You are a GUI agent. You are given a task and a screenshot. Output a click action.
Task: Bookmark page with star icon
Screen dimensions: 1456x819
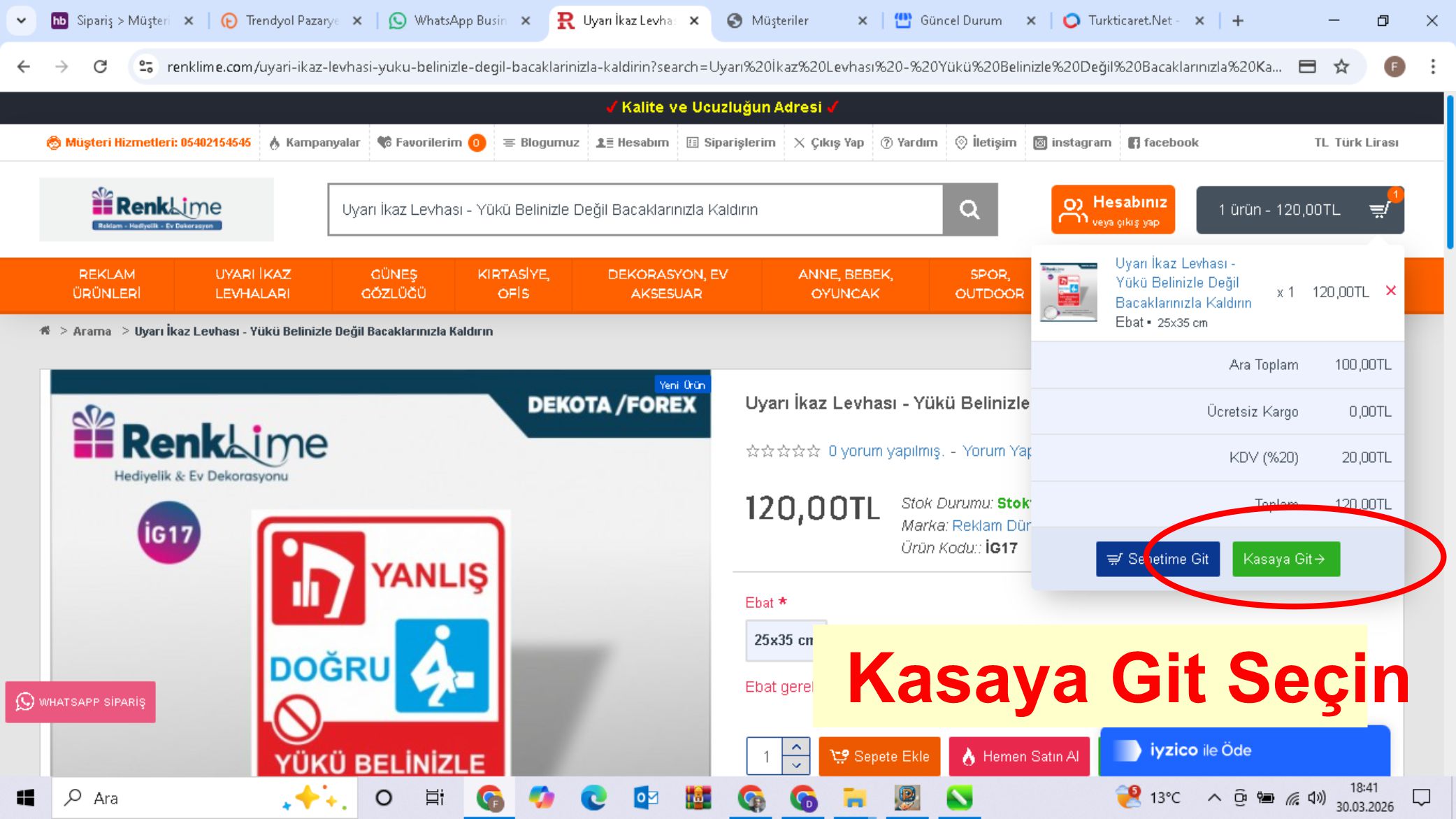[x=1341, y=67]
